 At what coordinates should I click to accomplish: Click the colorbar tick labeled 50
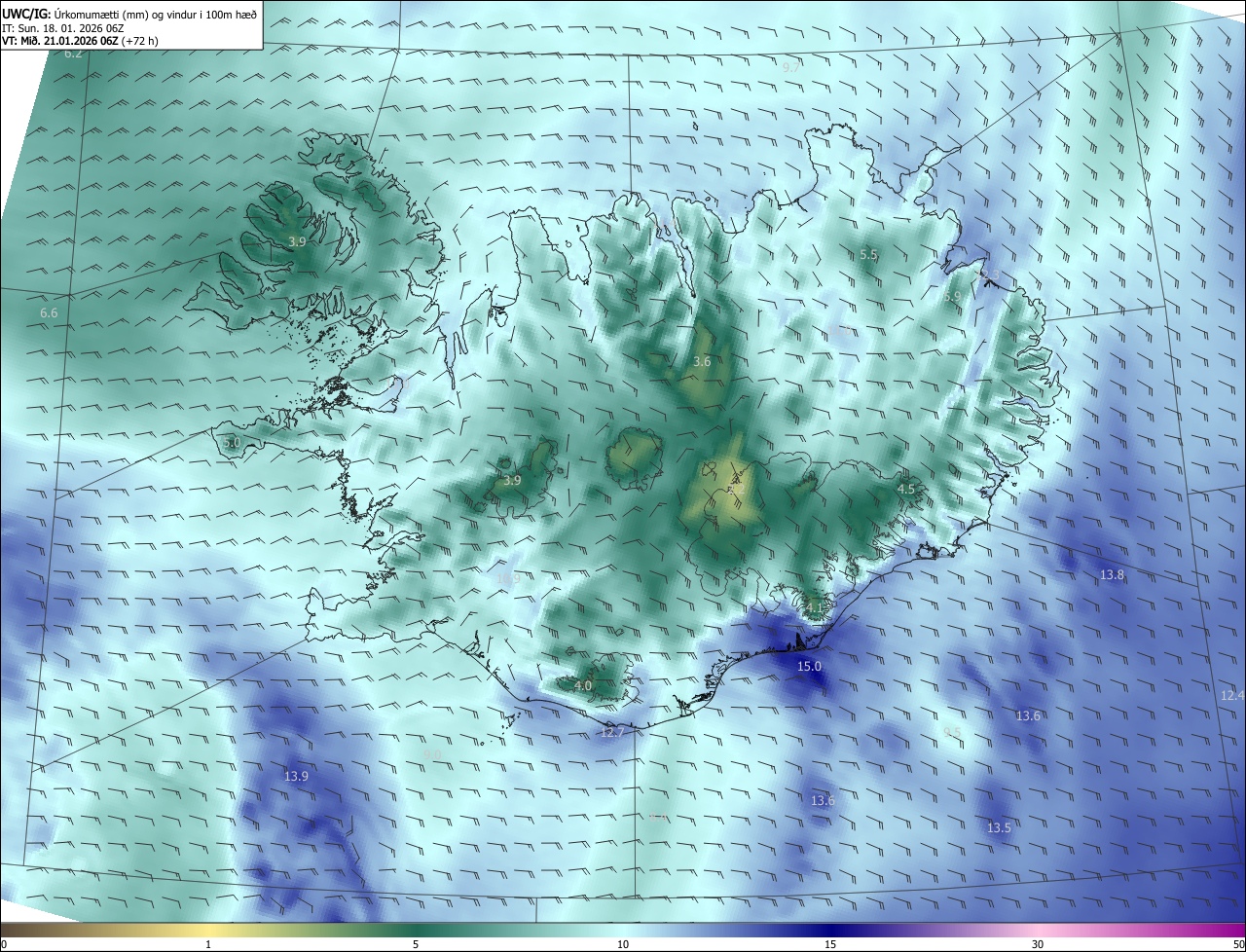1239,944
